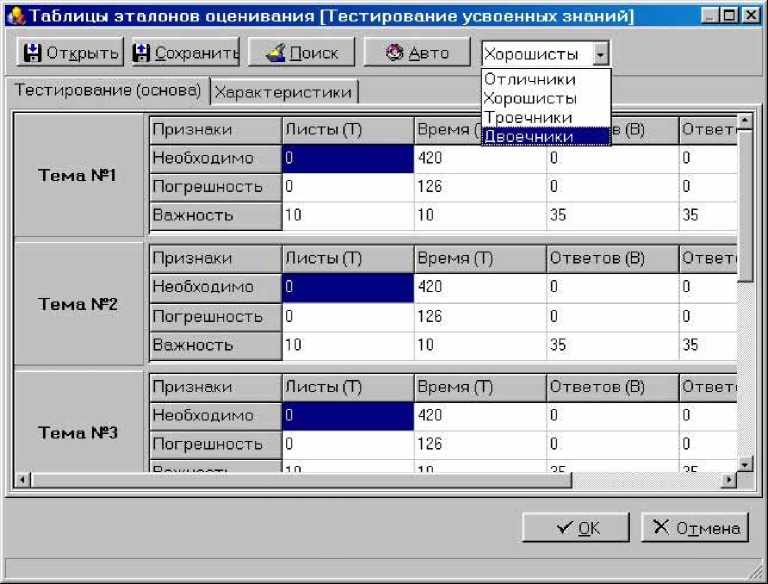Image resolution: width=768 pixels, height=584 pixels.
Task: Click Время (Т) header in Тема №3
Action: click(480, 388)
